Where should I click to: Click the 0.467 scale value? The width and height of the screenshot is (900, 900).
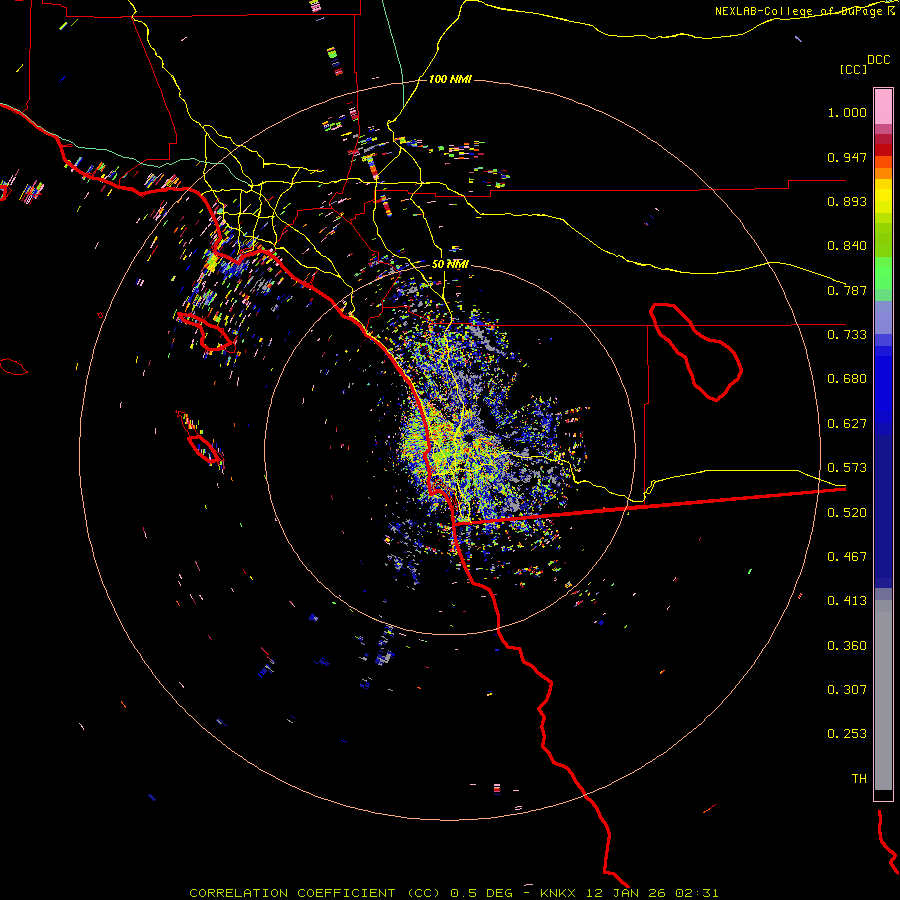pos(847,557)
